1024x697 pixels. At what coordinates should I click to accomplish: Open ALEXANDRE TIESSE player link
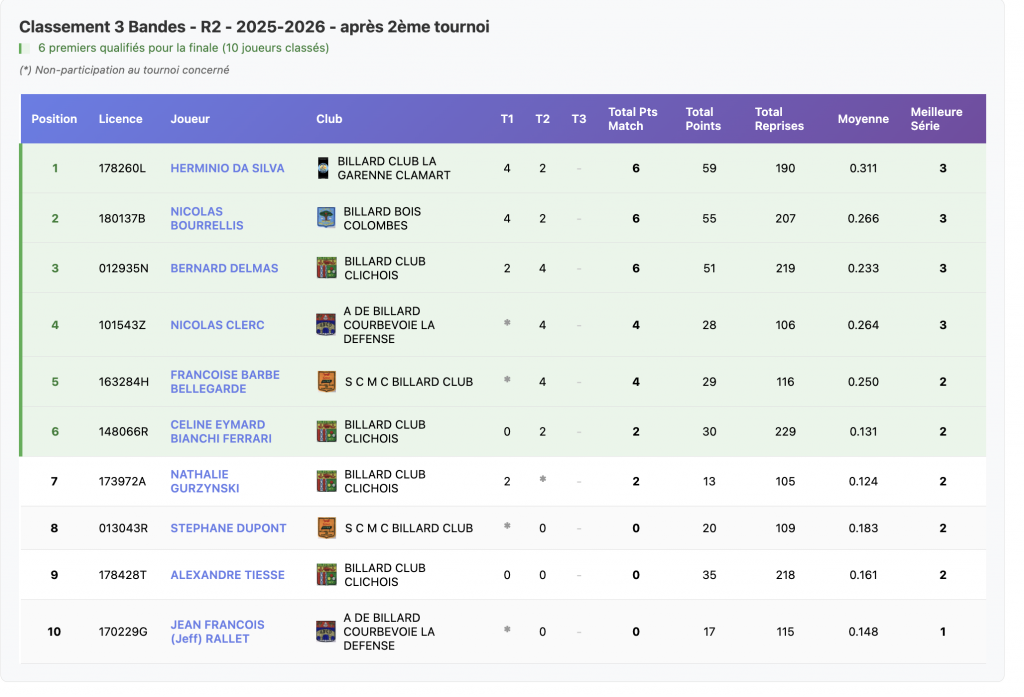(x=227, y=575)
